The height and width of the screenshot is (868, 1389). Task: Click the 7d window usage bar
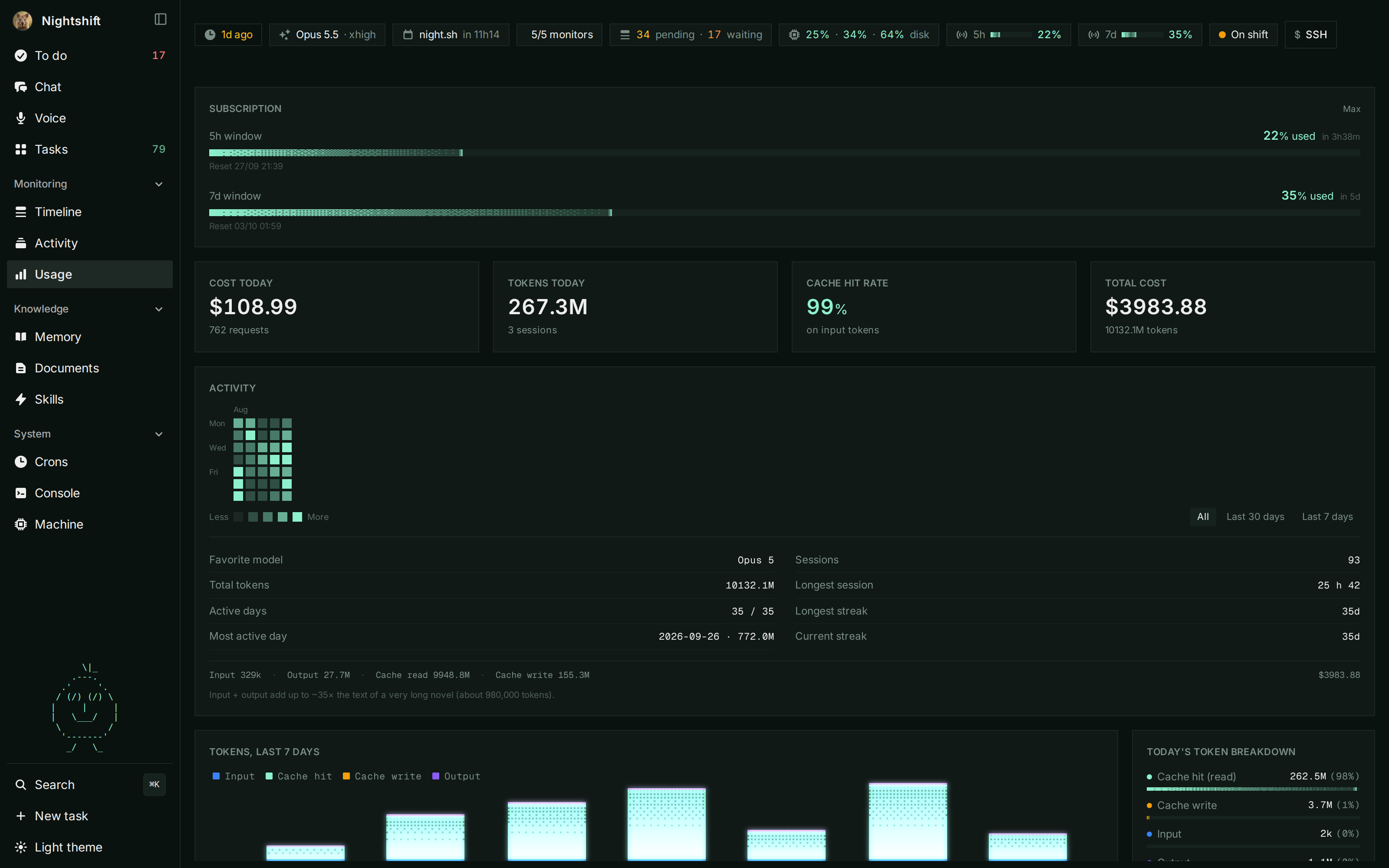(x=785, y=212)
